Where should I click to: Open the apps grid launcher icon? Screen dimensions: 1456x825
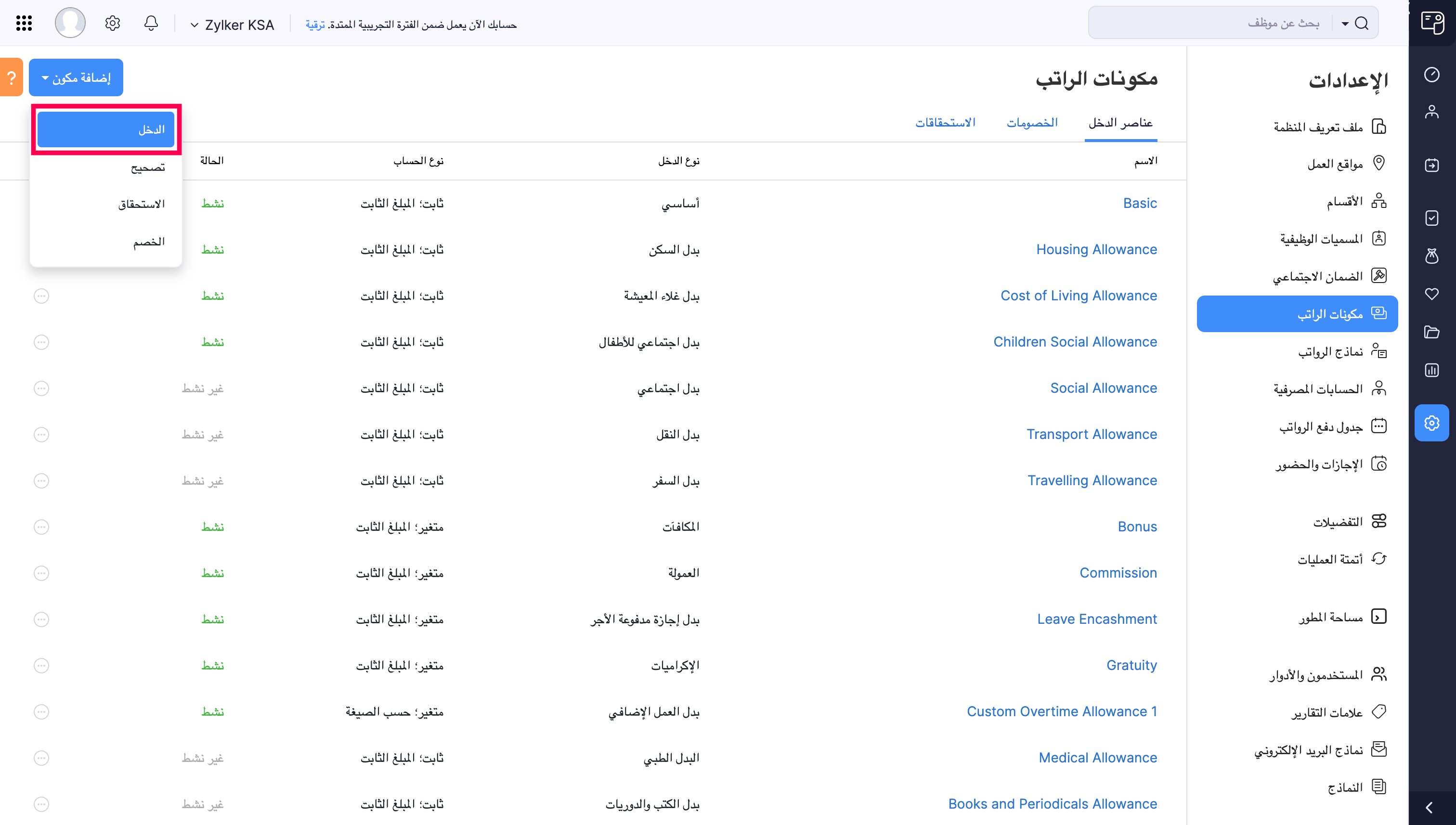23,23
